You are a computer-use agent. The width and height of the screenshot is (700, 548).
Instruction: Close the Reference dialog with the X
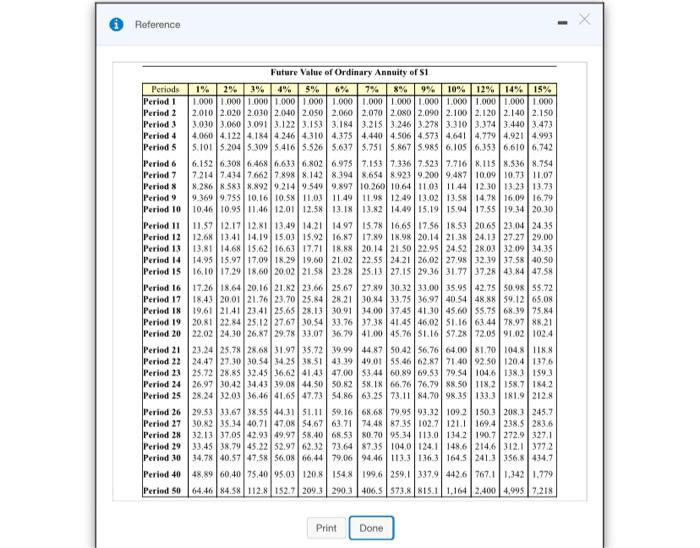[x=584, y=19]
